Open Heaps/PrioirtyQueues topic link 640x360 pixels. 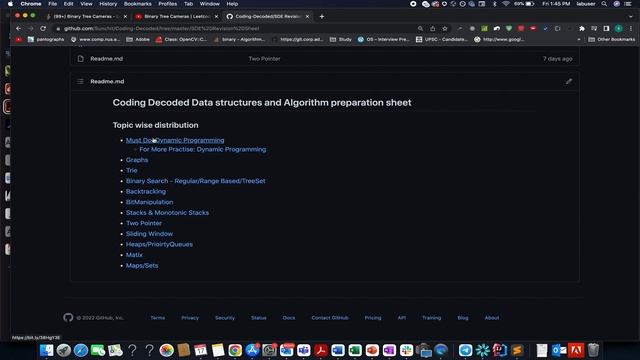159,244
